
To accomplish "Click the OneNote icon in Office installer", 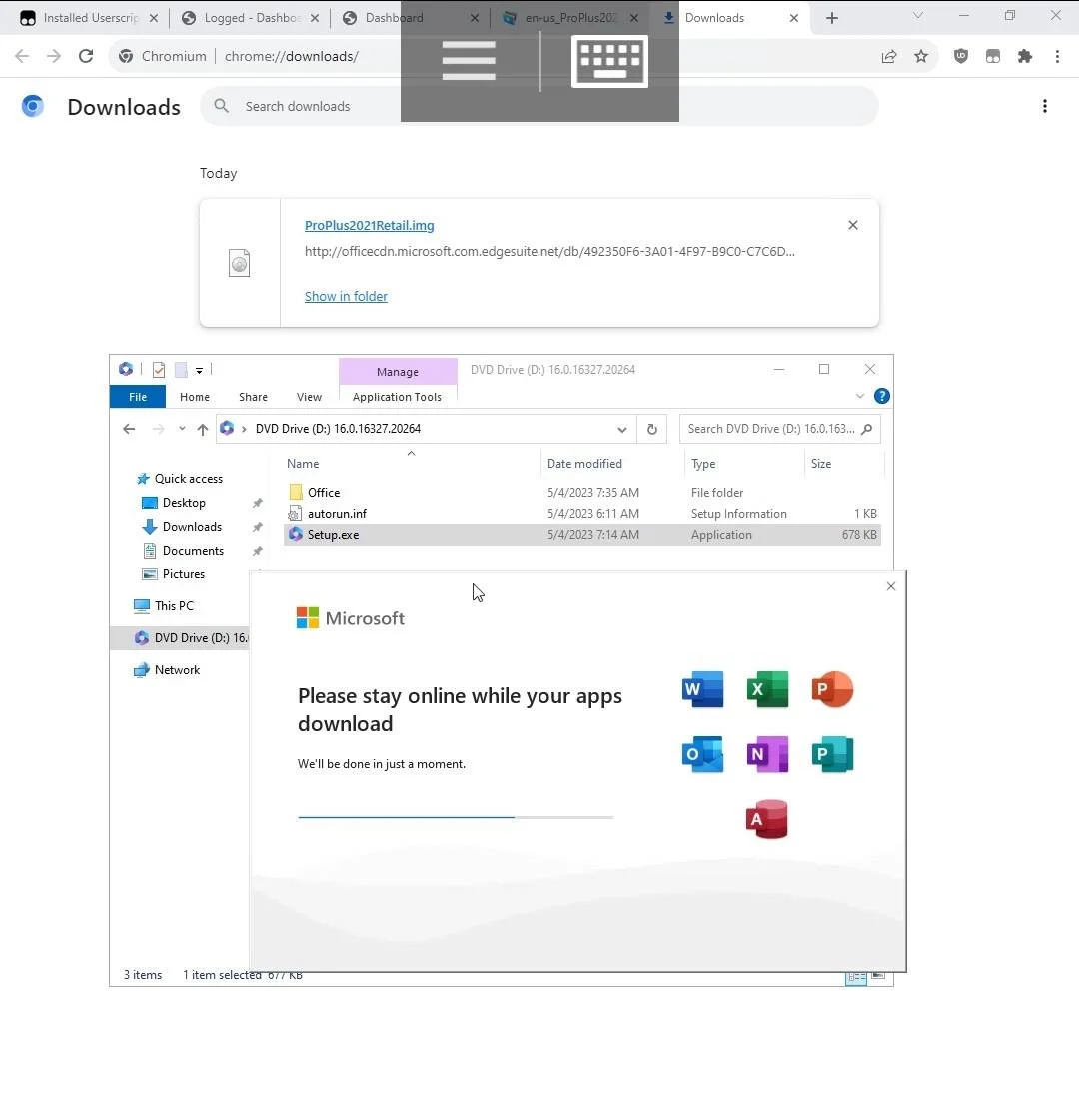I will point(767,754).
